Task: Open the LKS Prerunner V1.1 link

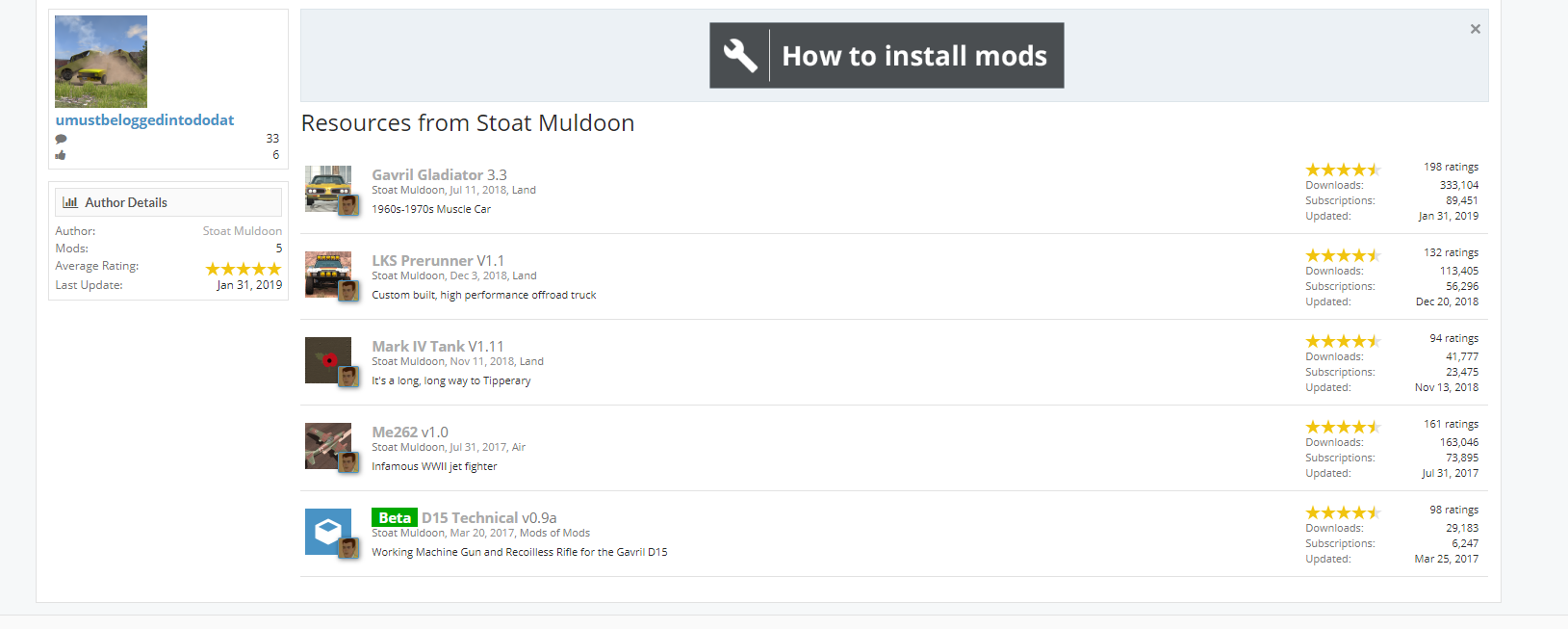Action: (x=438, y=260)
